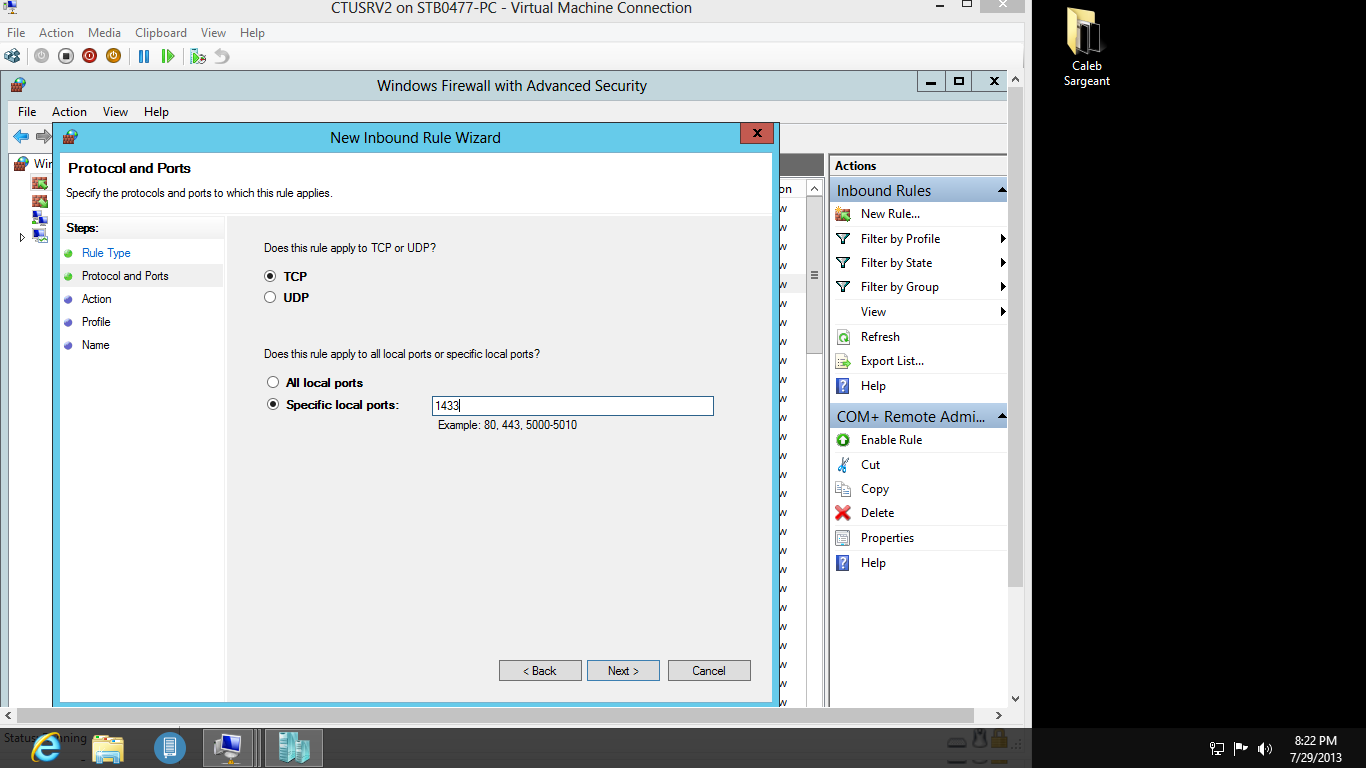Pause the virtual machine
This screenshot has height=768, width=1366.
144,56
